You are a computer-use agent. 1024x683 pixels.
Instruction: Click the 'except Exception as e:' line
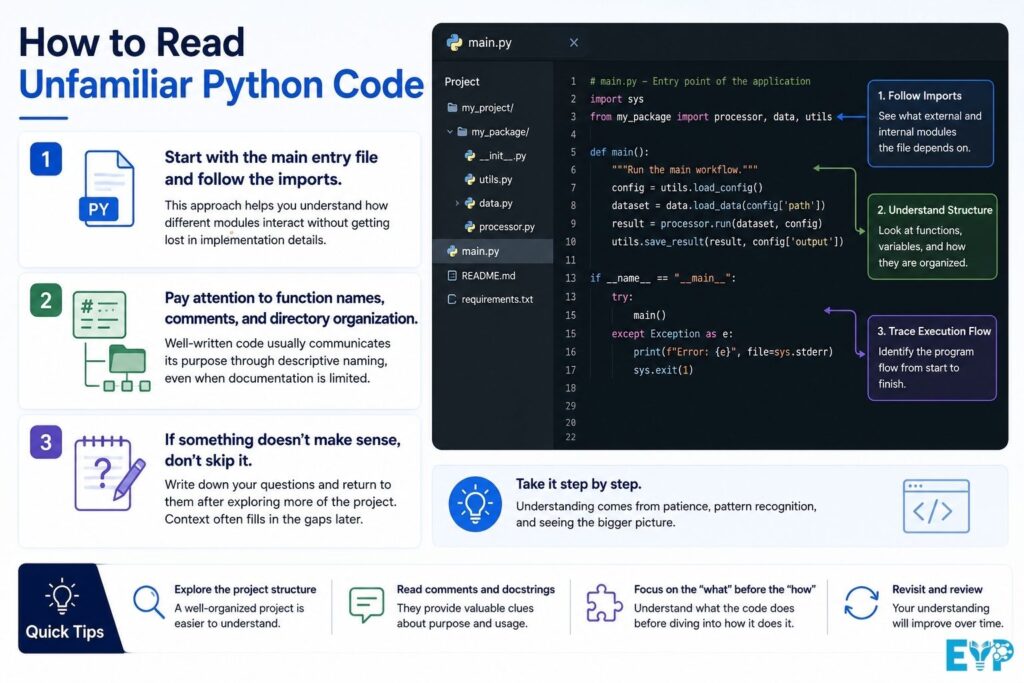coord(672,334)
